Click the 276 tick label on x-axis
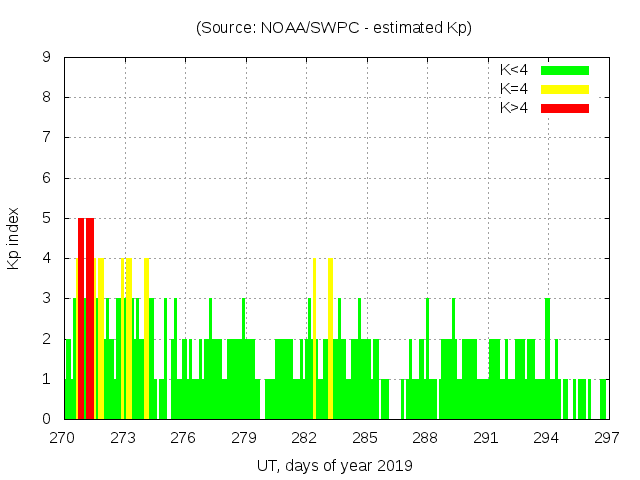The width and height of the screenshot is (640, 480). tap(184, 437)
